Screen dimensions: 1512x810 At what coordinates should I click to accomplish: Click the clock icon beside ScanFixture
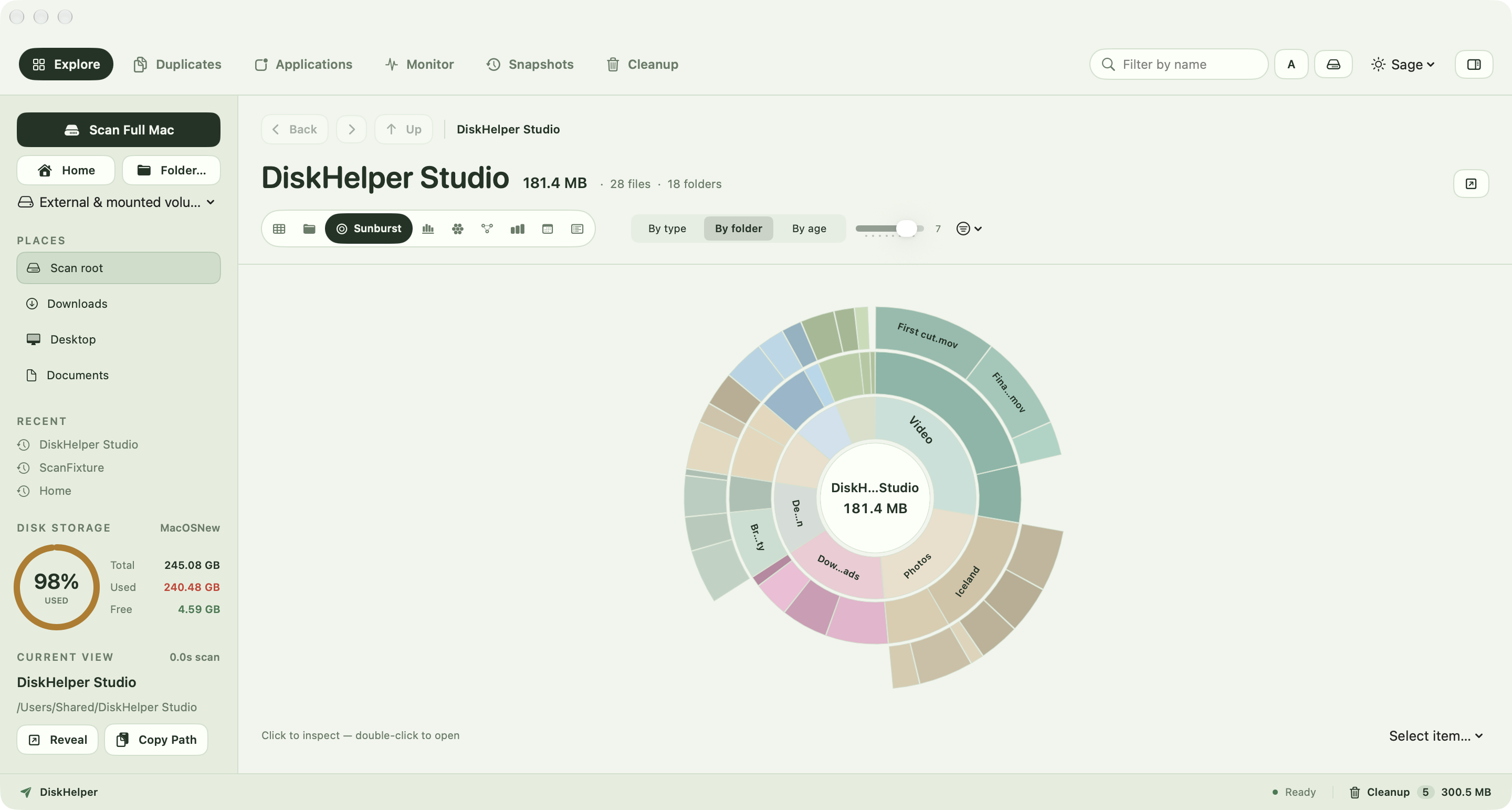[x=24, y=468]
